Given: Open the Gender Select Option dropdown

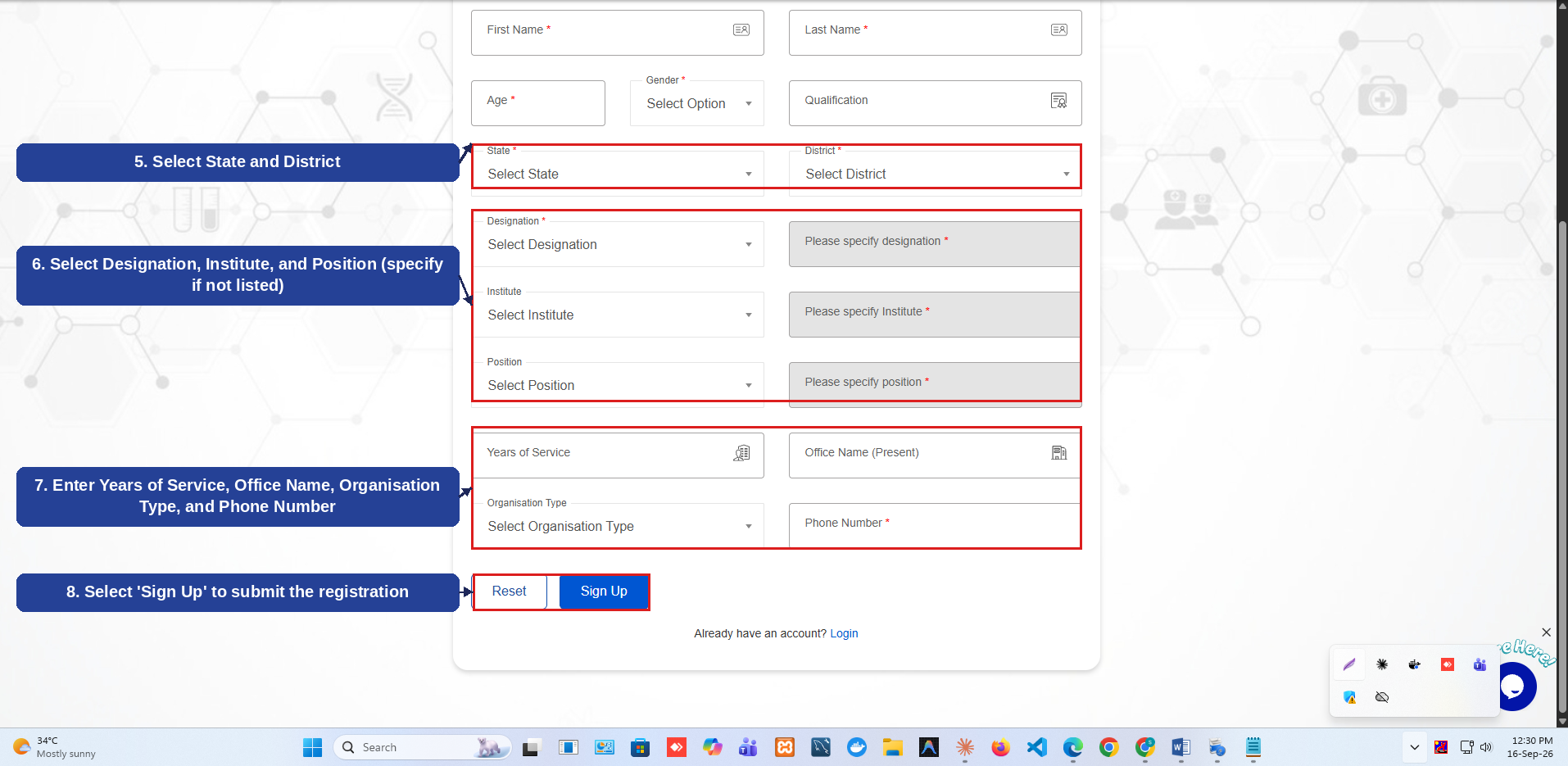Looking at the screenshot, I should pos(697,103).
